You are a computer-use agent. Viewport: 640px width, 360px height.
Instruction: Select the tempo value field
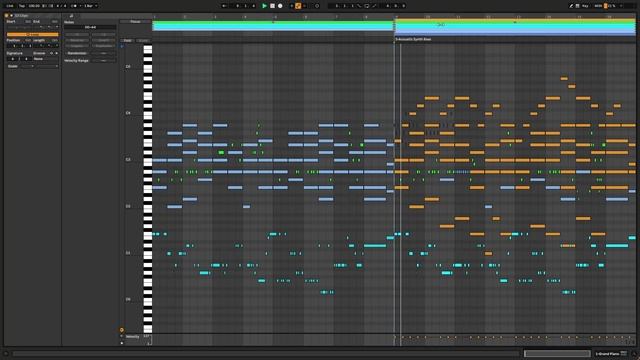click(34, 6)
